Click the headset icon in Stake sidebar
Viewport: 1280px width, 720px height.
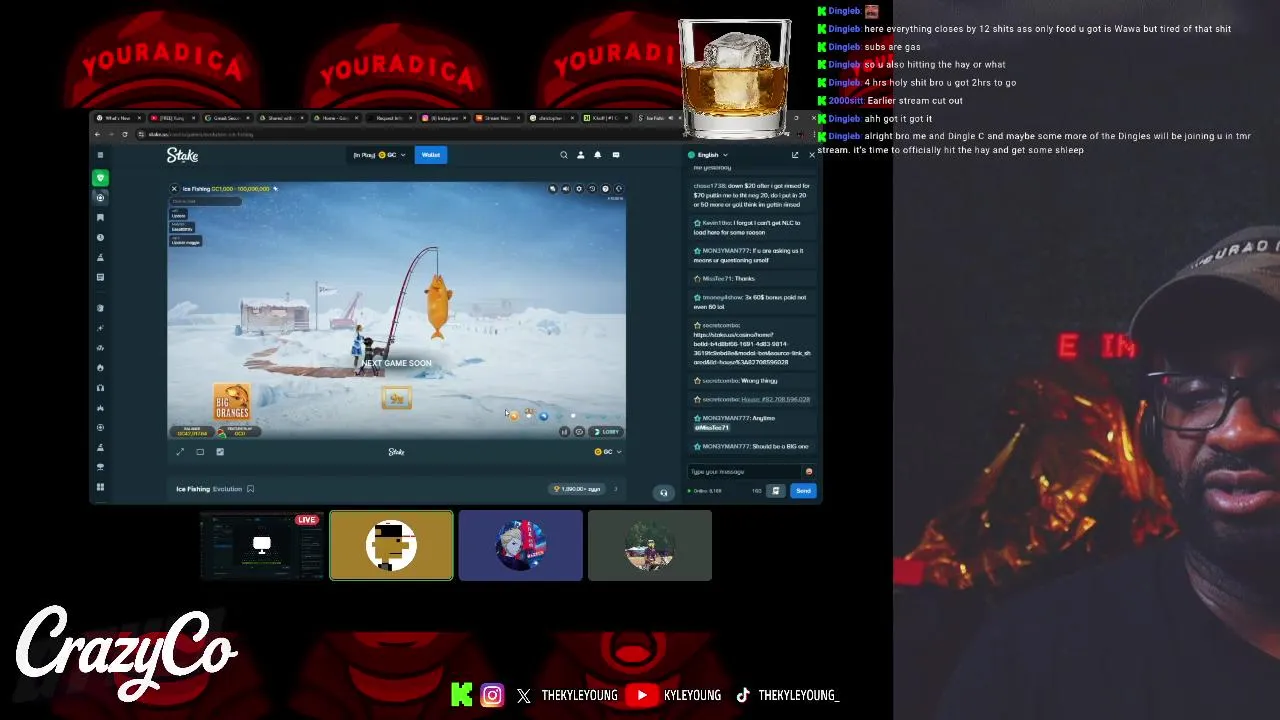click(x=100, y=387)
